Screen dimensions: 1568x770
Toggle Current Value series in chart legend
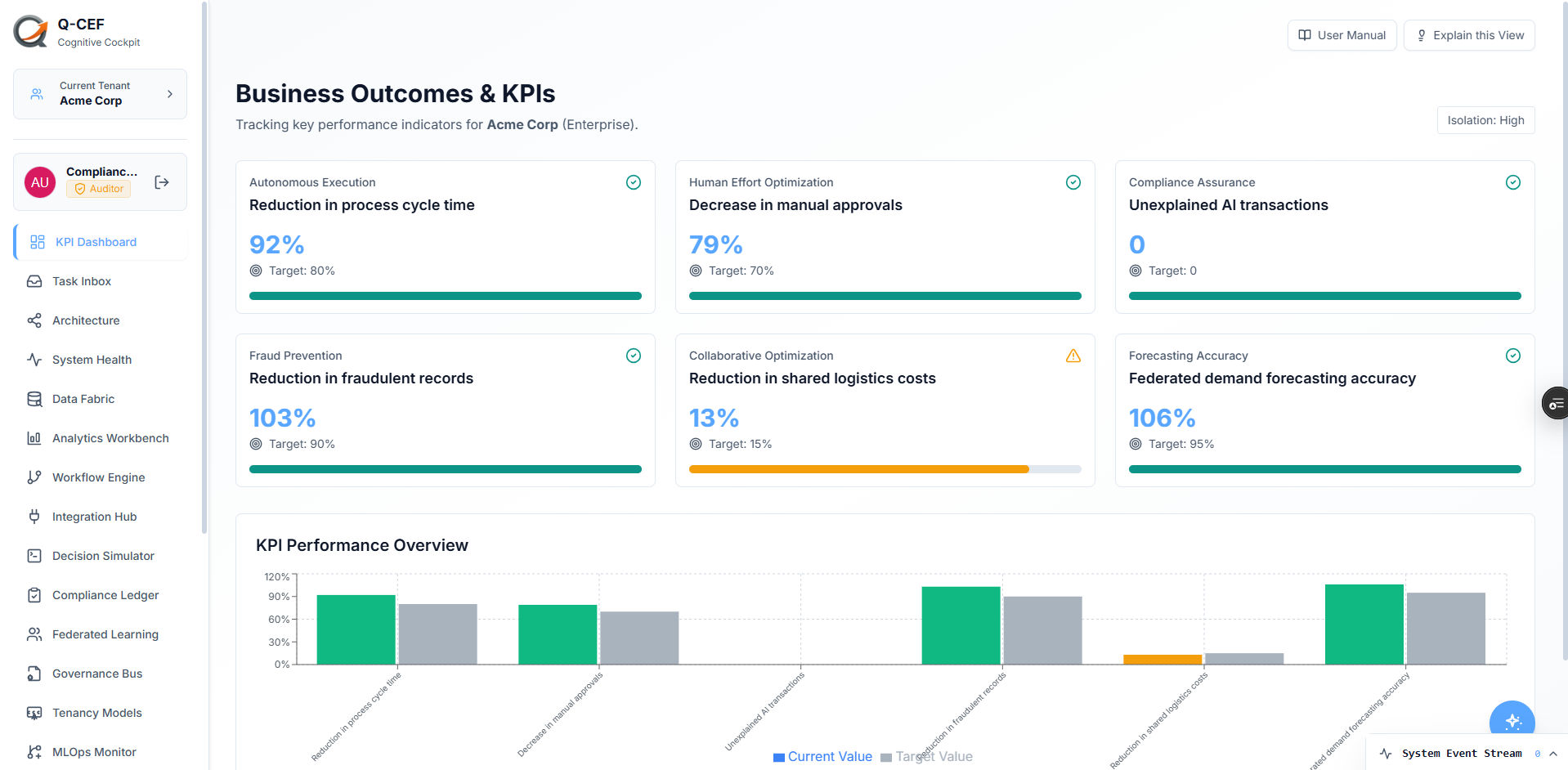pyautogui.click(x=822, y=757)
